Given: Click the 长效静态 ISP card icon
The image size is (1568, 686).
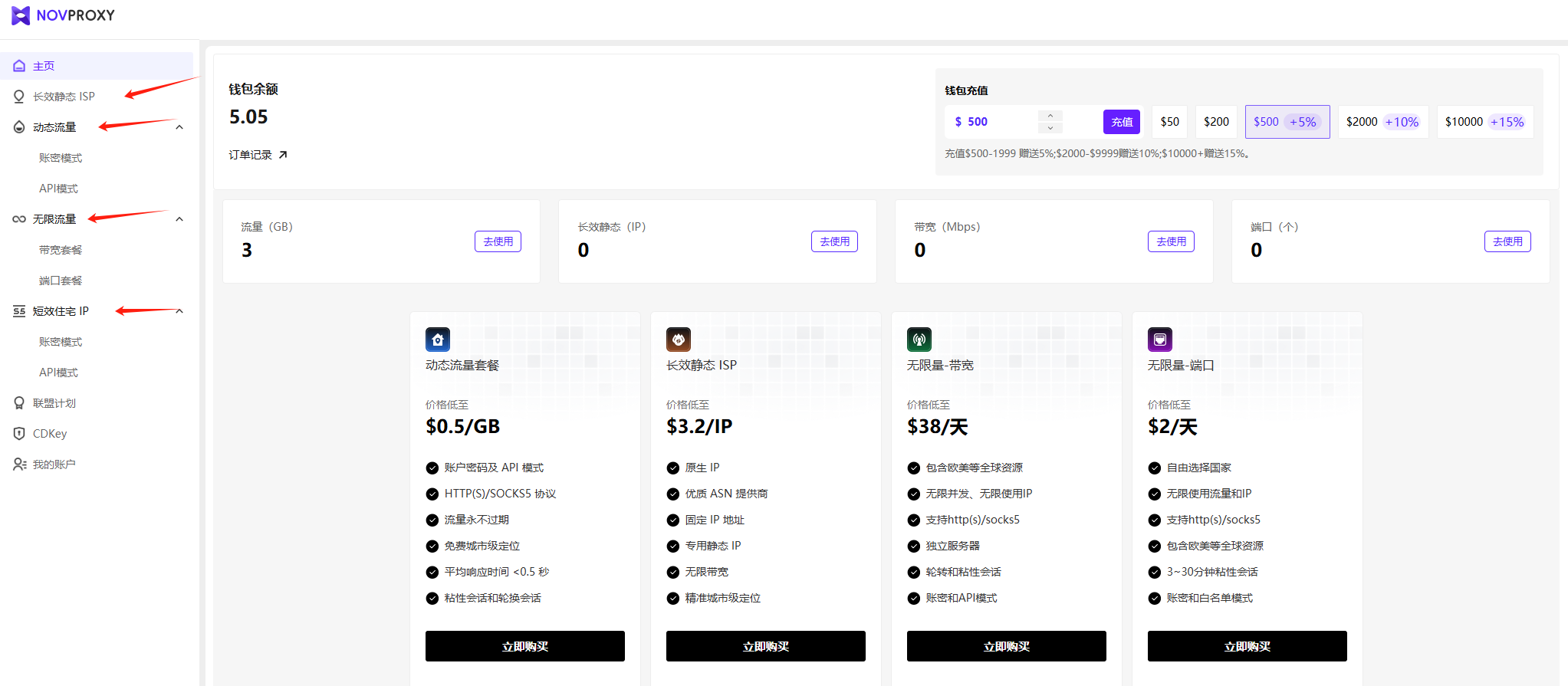Looking at the screenshot, I should click(x=679, y=340).
